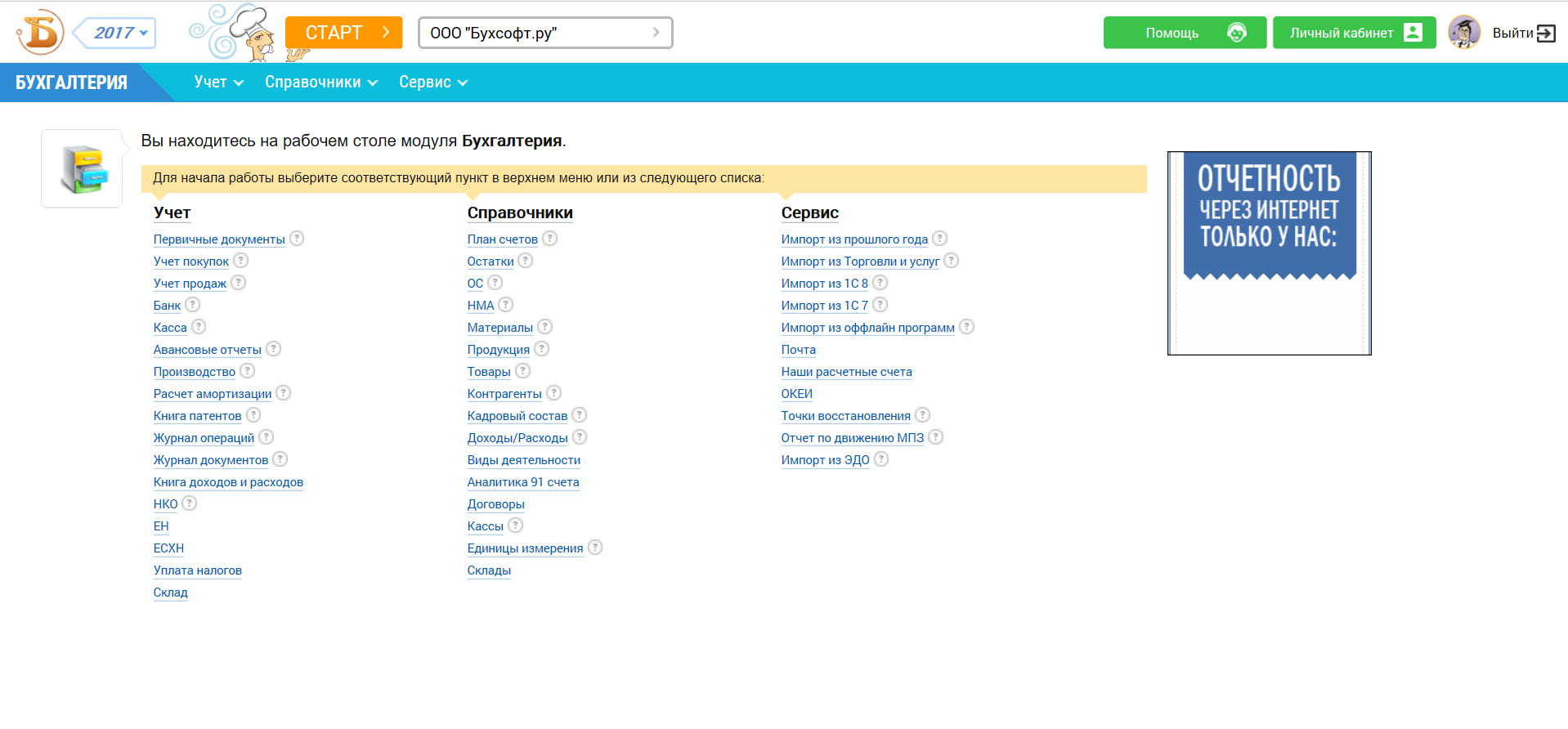This screenshot has height=729, width=1568.
Task: Click the help icon next to Журнал операций
Action: pyautogui.click(x=267, y=437)
